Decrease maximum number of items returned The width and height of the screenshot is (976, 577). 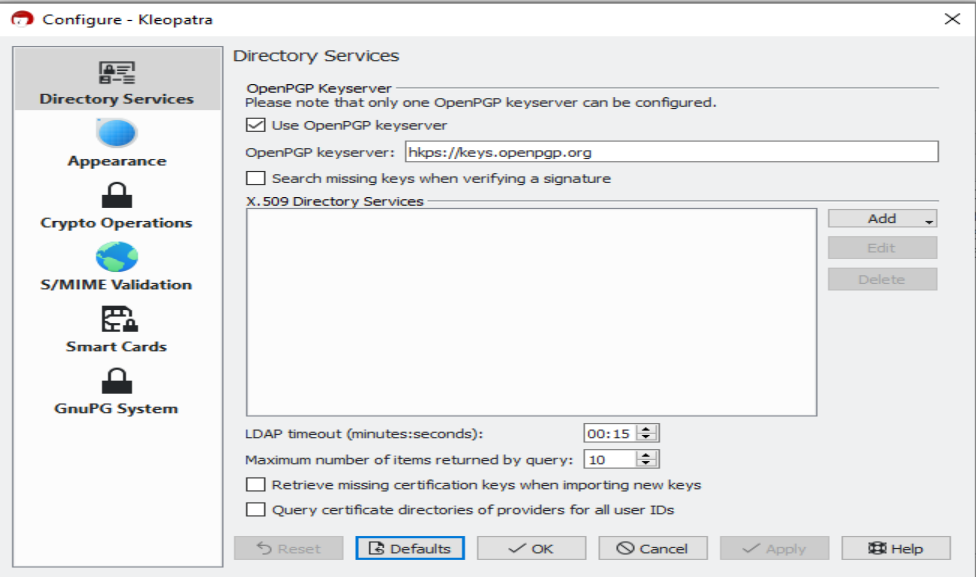(647, 464)
